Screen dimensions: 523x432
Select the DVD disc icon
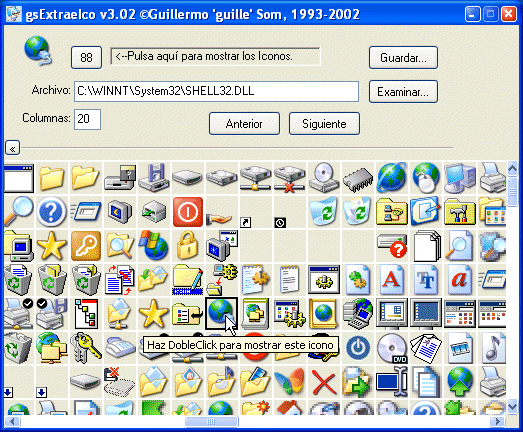point(392,348)
